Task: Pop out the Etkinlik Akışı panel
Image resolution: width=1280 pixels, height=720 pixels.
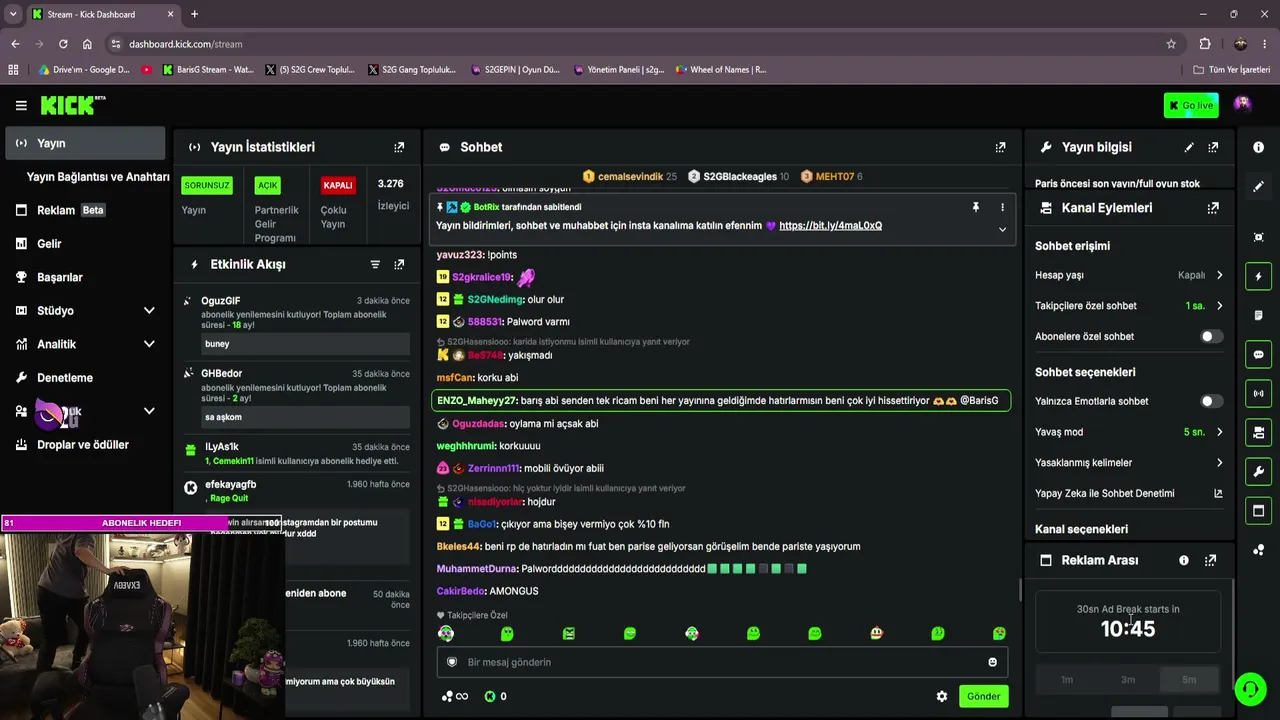Action: pos(399,265)
